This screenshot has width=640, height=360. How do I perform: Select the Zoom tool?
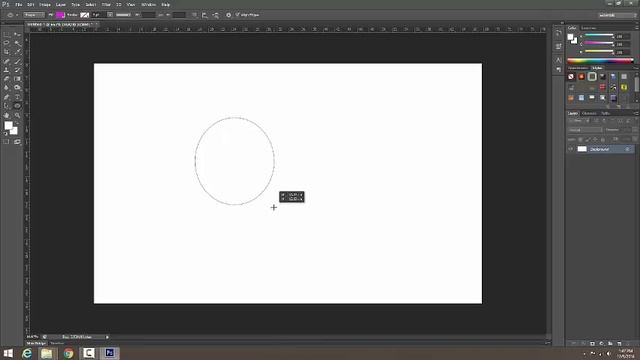(17, 116)
